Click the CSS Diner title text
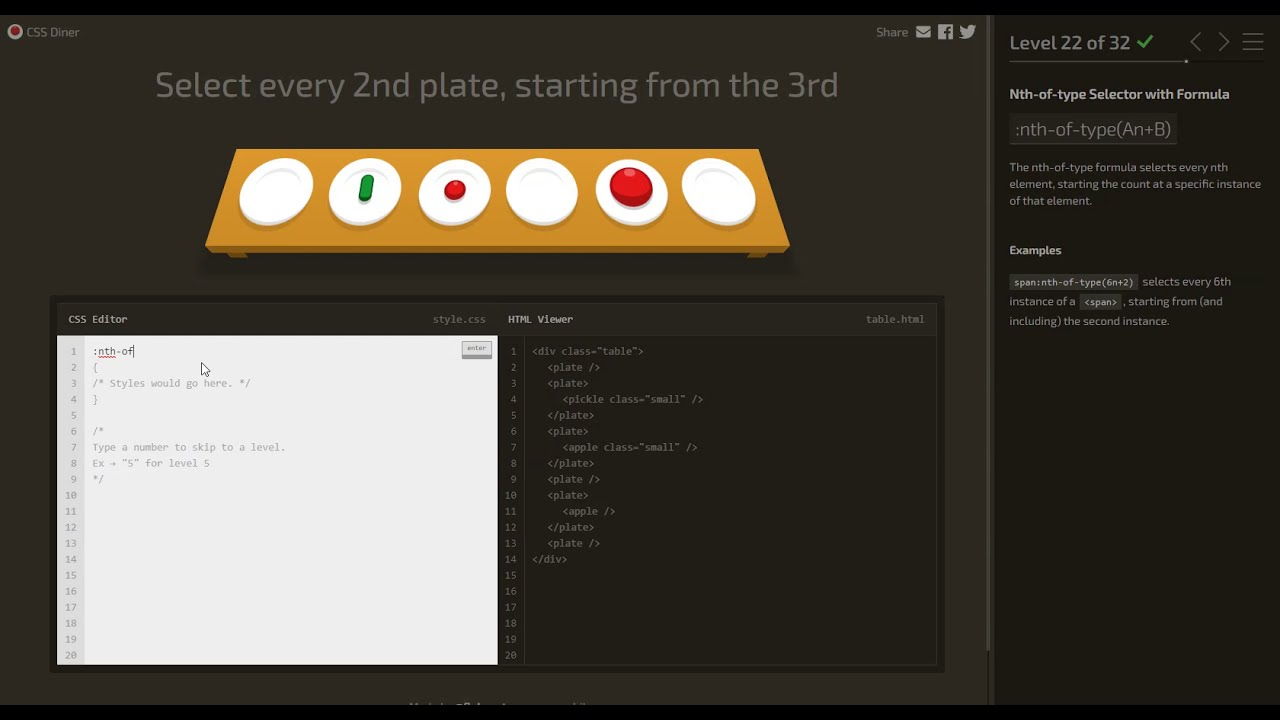The height and width of the screenshot is (720, 1280). [x=53, y=32]
